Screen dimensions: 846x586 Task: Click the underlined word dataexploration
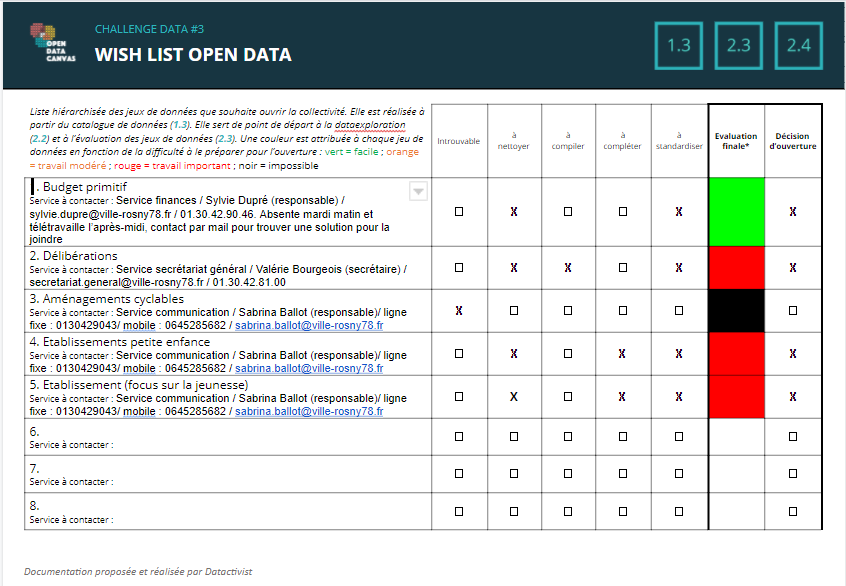[370, 125]
